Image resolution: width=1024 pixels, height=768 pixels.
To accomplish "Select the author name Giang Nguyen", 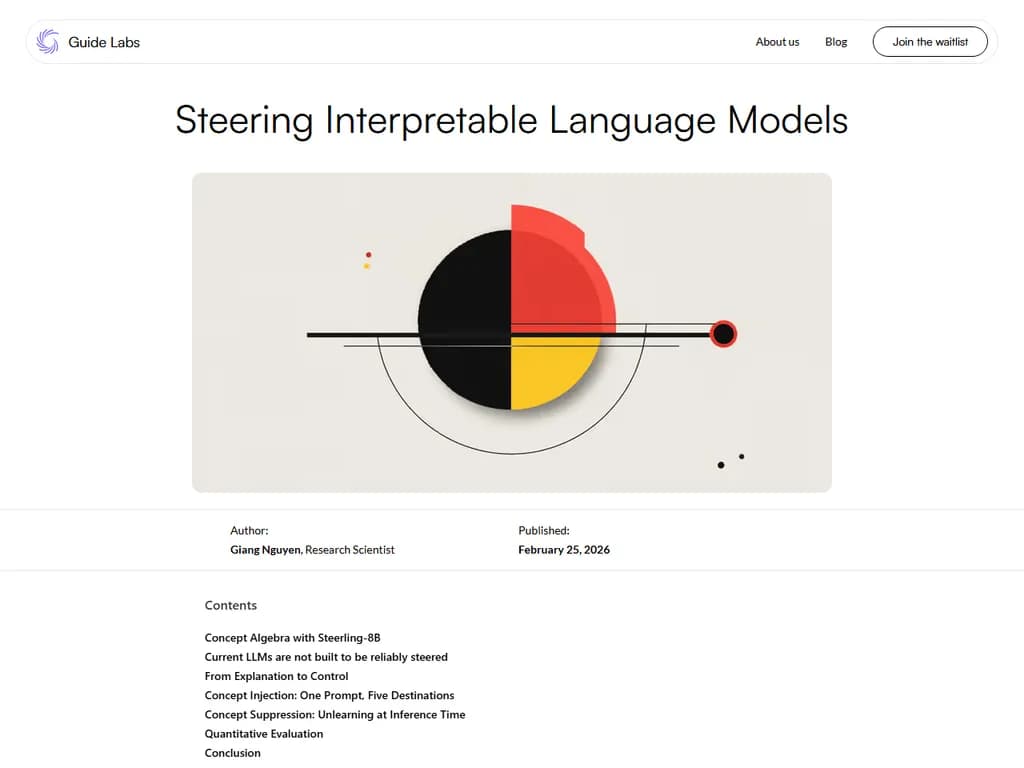I will point(266,550).
